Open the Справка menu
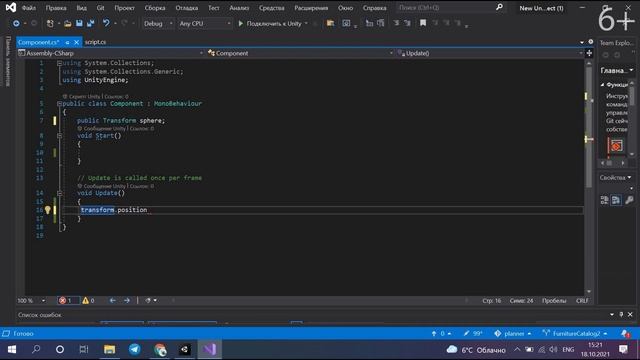Viewport: 640px width, 360px height. (374, 8)
